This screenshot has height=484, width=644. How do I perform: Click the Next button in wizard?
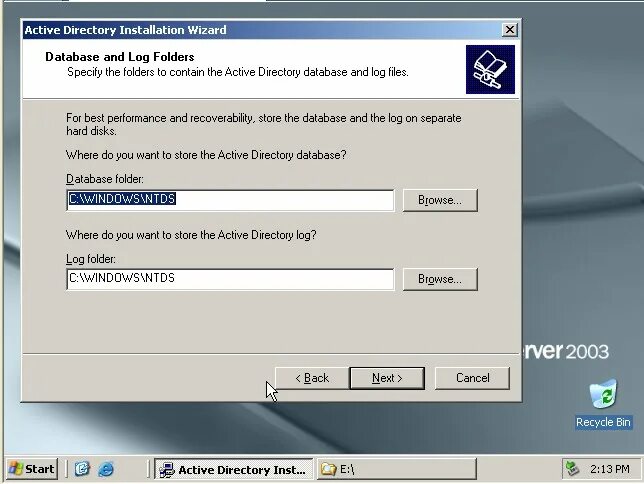(387, 378)
